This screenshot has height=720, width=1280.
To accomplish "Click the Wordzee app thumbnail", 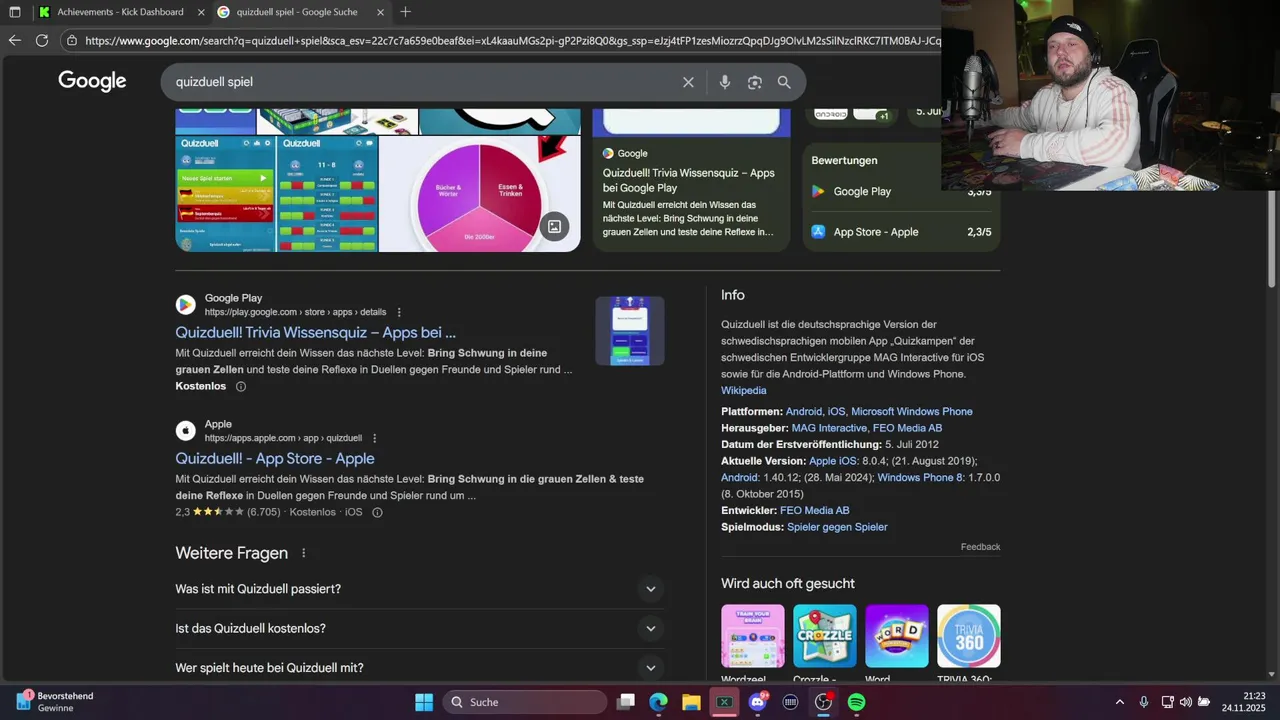I will (x=752, y=636).
